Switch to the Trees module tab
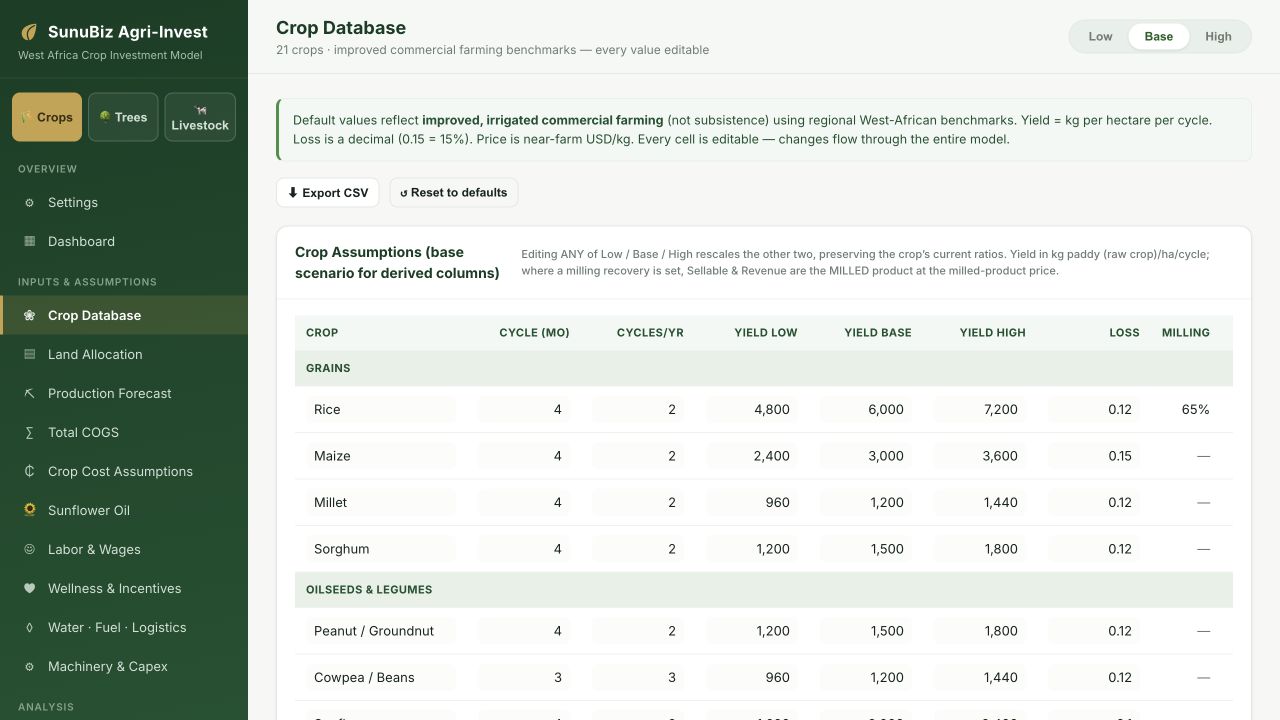This screenshot has height=720, width=1280. point(123,117)
